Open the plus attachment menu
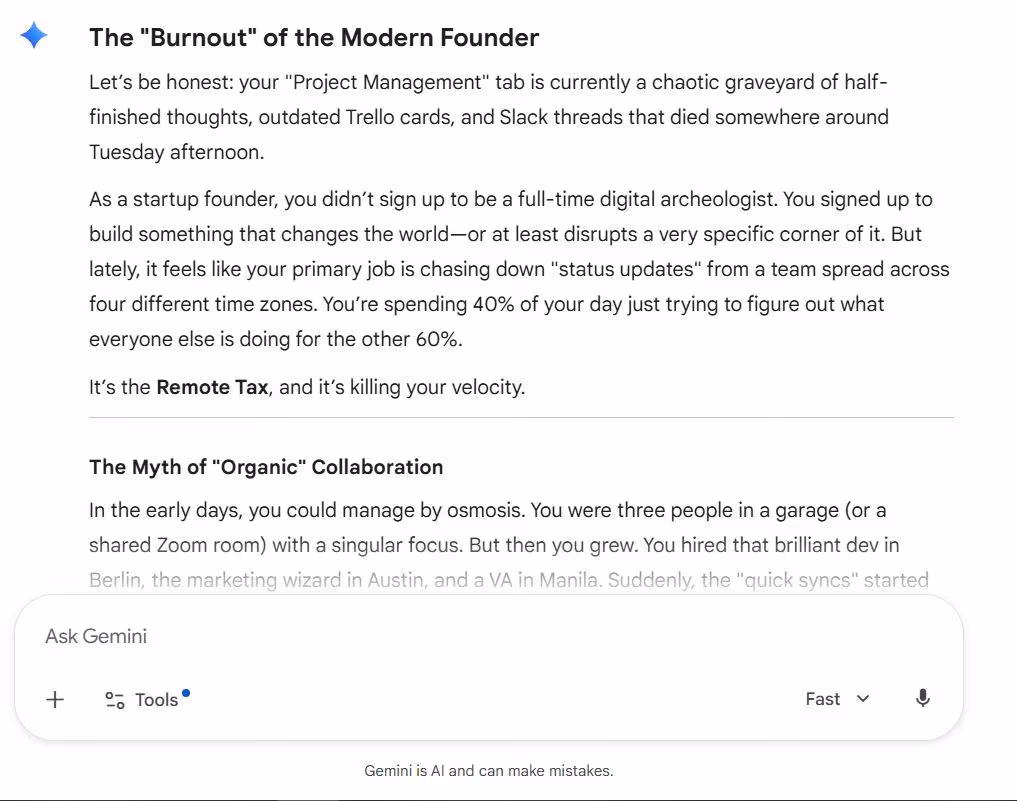This screenshot has width=1017, height=801. [x=55, y=700]
